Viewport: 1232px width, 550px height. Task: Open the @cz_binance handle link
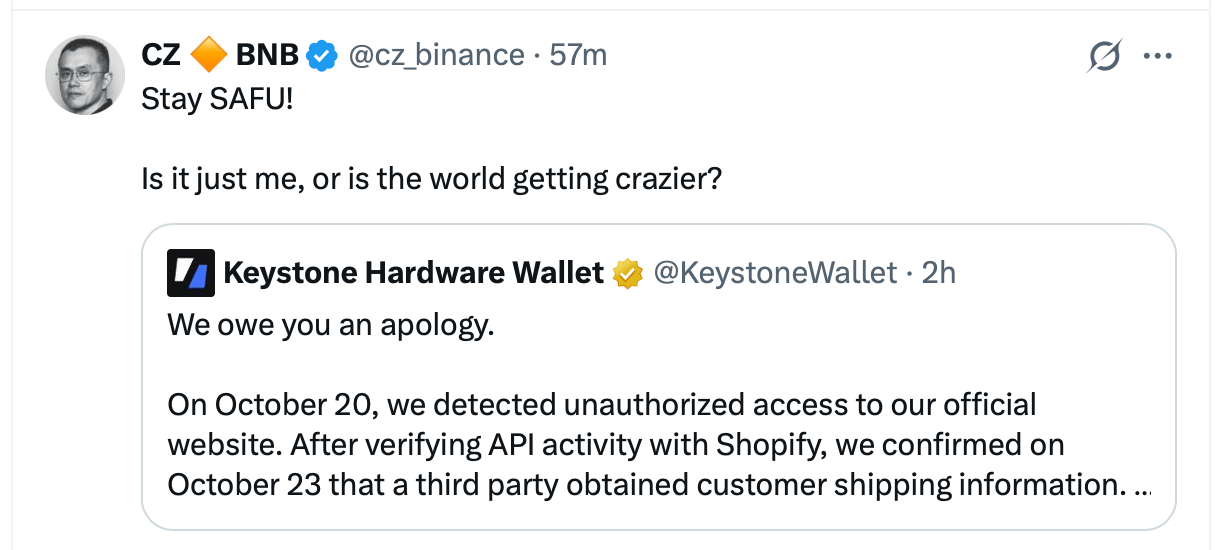click(435, 55)
